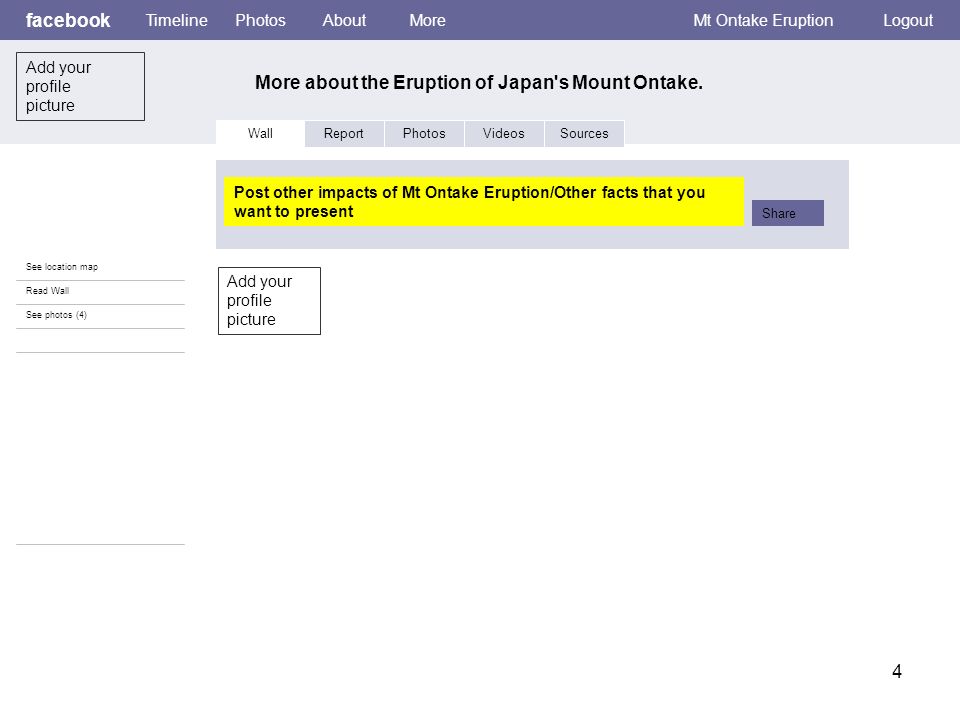
Task: Open the Photos tab below the title
Action: click(x=424, y=133)
